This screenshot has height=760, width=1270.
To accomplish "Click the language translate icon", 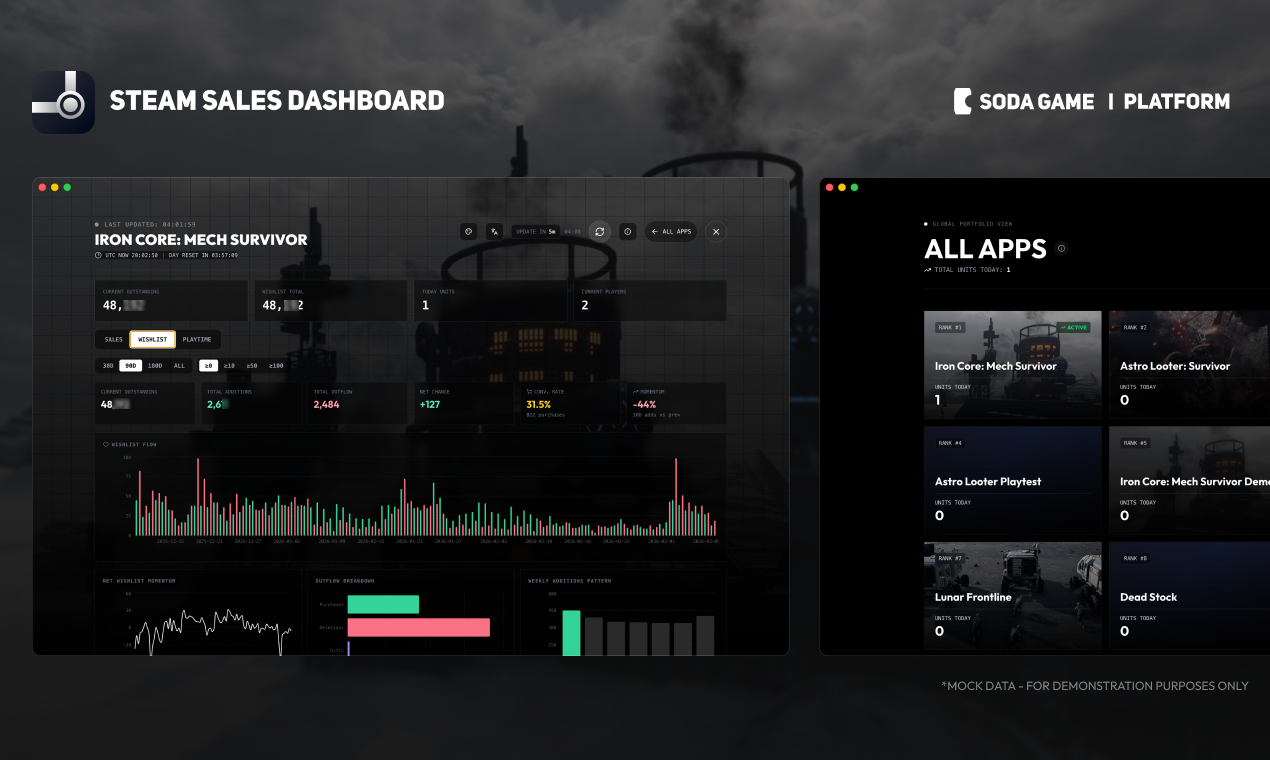I will pyautogui.click(x=494, y=231).
